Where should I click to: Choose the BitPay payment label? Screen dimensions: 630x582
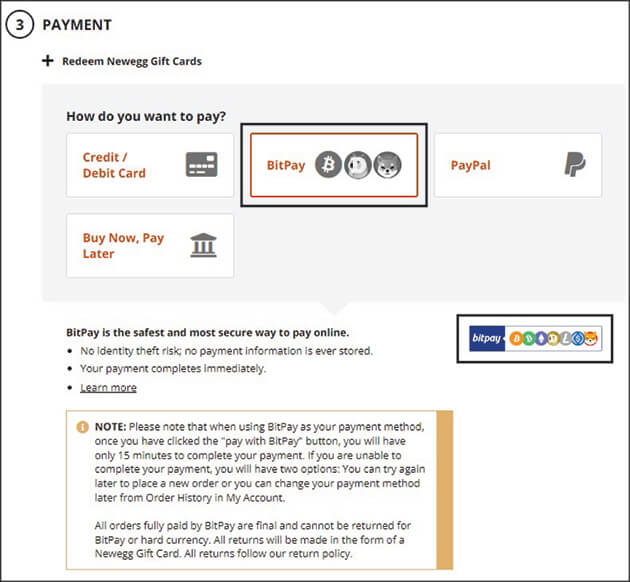[x=286, y=165]
